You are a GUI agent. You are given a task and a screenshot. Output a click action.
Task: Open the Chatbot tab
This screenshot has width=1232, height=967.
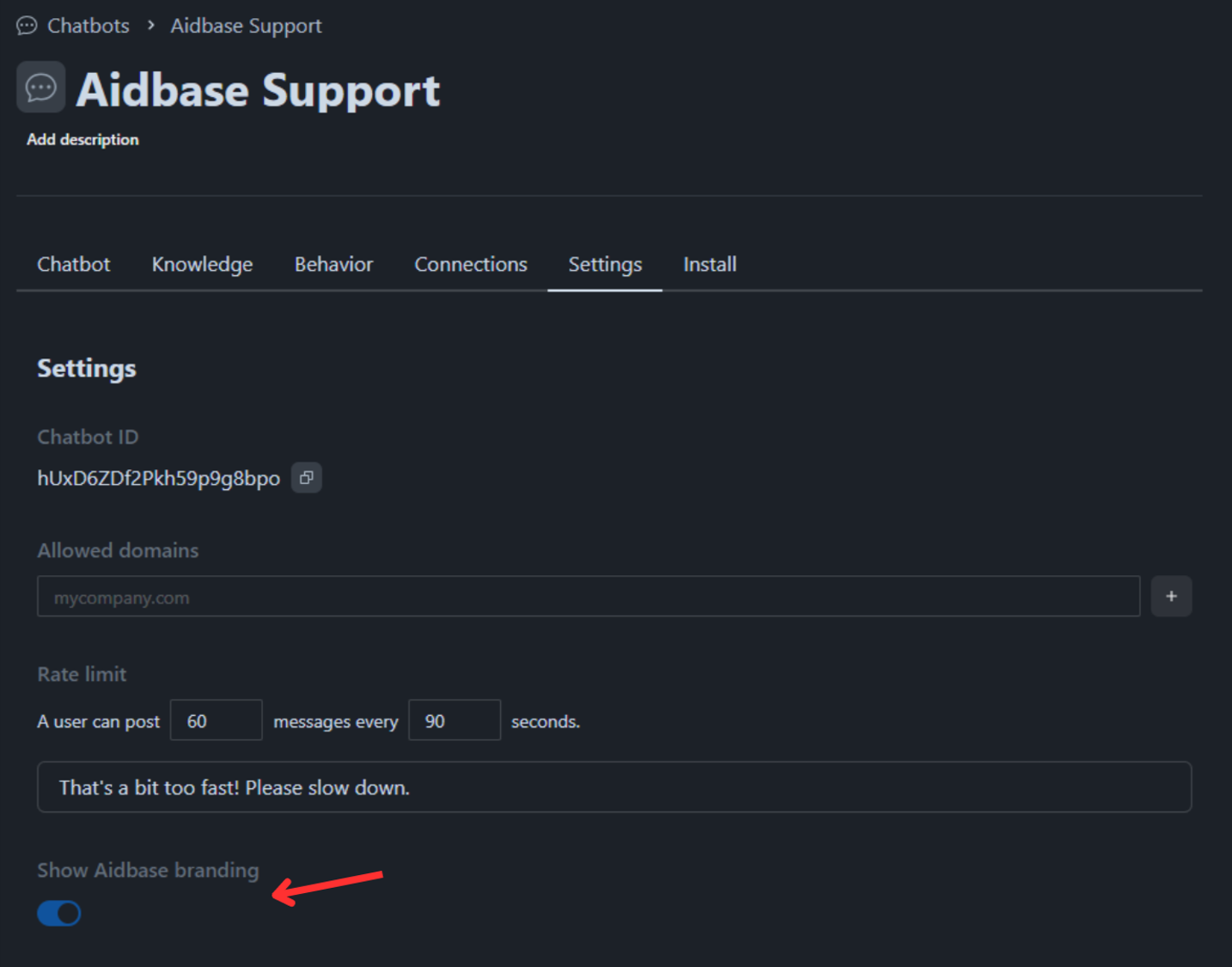pyautogui.click(x=73, y=264)
